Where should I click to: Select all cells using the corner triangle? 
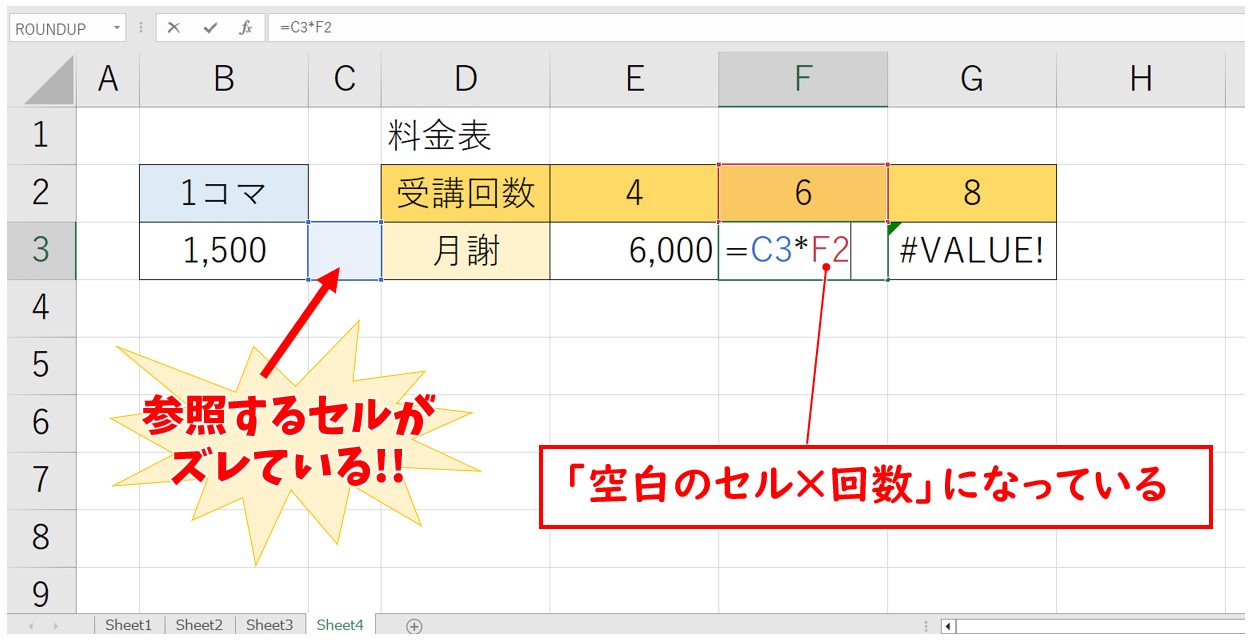[x=49, y=80]
